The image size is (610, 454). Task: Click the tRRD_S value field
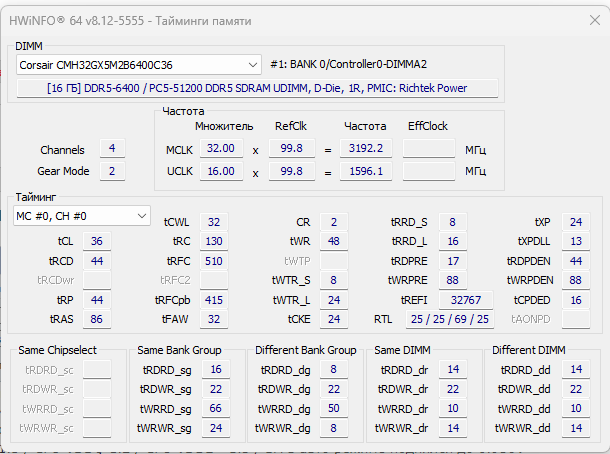click(x=453, y=222)
